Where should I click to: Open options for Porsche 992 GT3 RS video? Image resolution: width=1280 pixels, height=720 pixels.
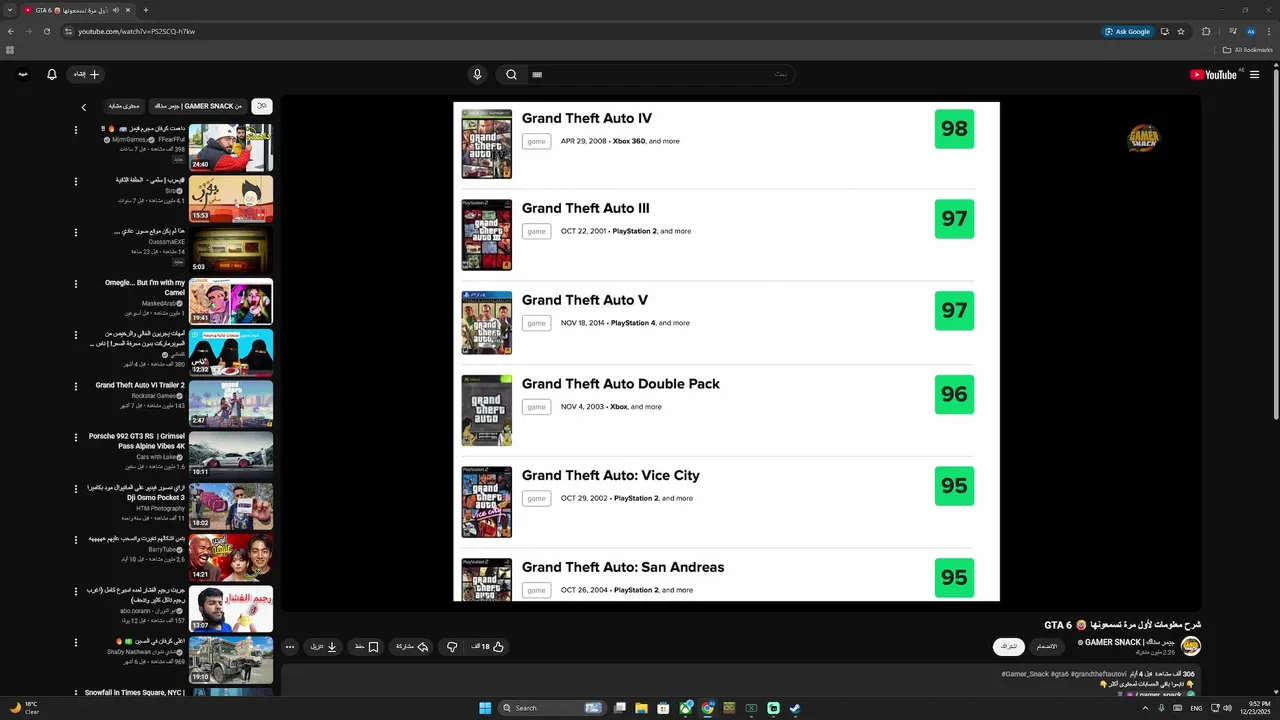(x=76, y=437)
